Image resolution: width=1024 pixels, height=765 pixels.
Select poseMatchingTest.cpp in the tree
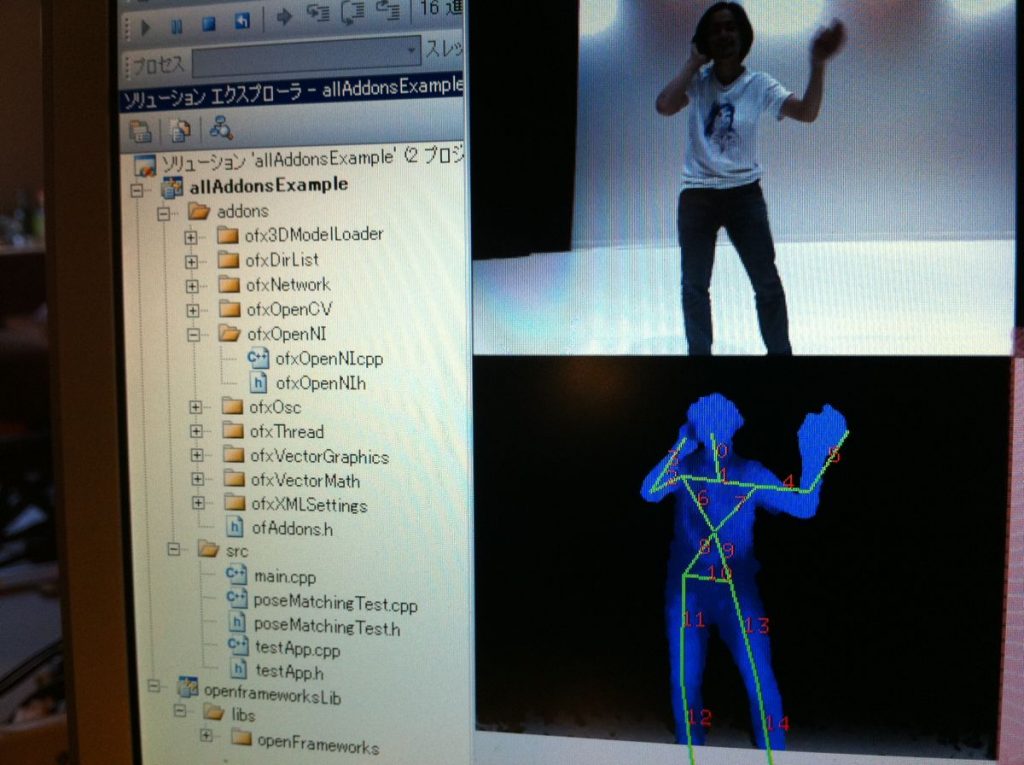point(335,603)
